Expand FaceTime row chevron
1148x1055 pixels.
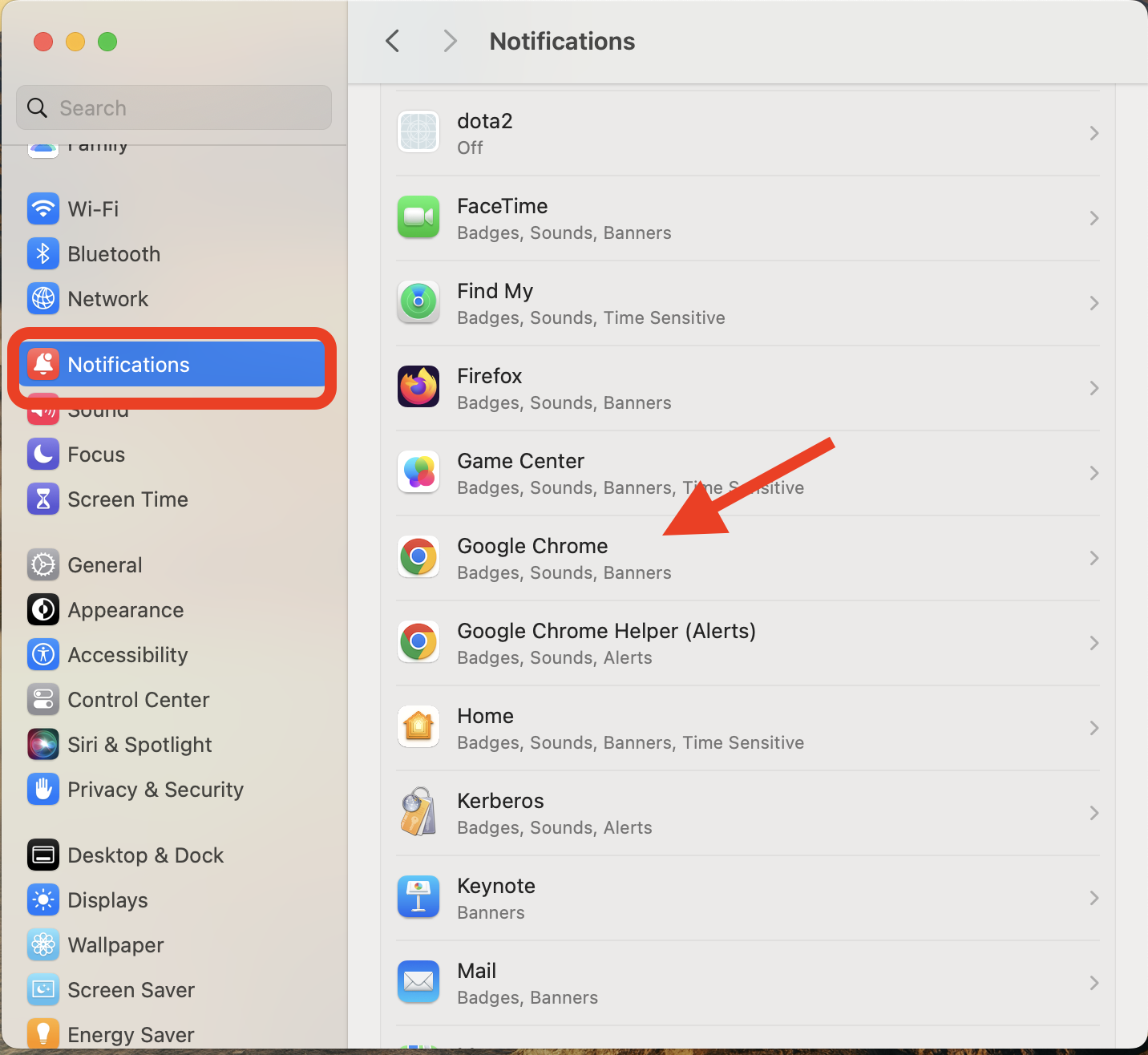(x=1094, y=218)
